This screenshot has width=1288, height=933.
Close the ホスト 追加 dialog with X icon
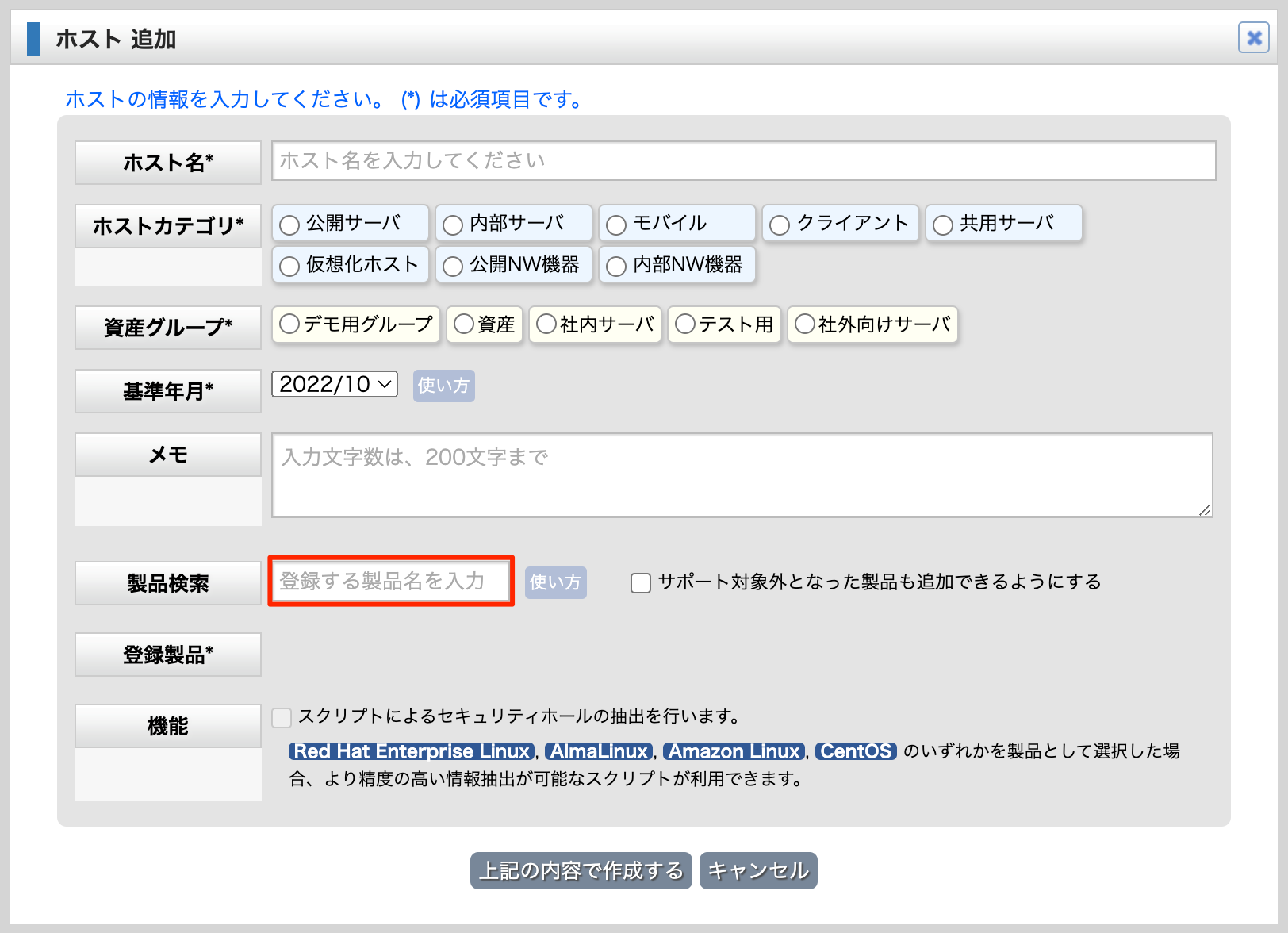point(1254,37)
